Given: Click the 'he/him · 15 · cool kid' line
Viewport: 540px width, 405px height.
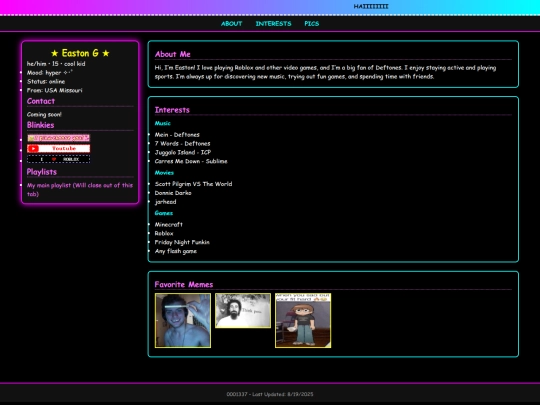Looking at the screenshot, I should [56, 64].
